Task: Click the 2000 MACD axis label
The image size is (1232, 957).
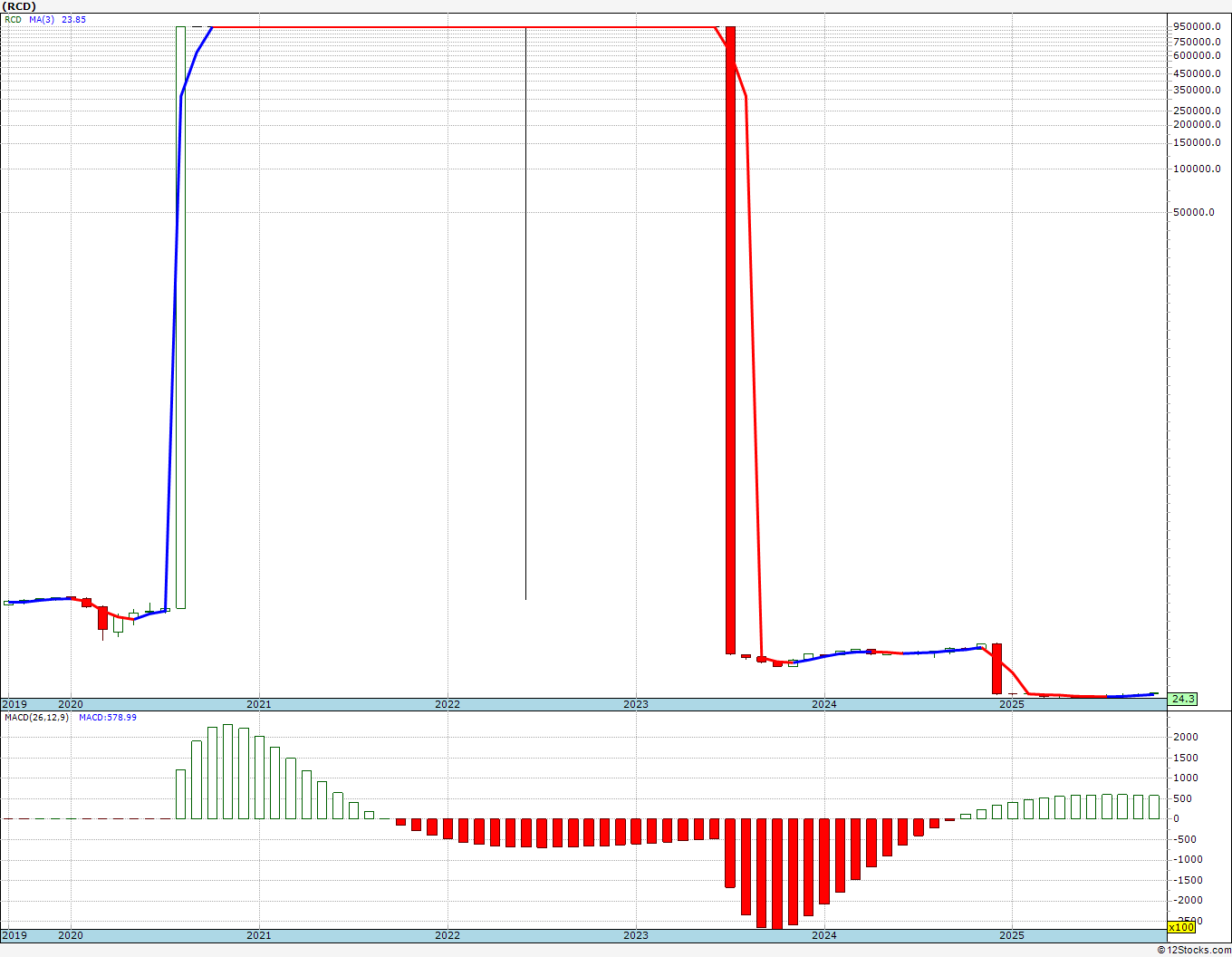Action: tap(1184, 737)
